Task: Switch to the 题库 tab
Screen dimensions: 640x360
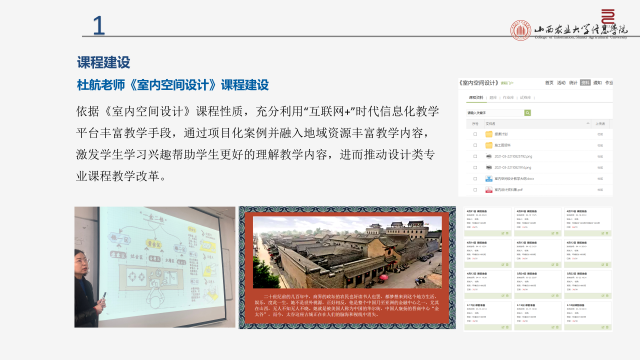Action: pos(493,98)
